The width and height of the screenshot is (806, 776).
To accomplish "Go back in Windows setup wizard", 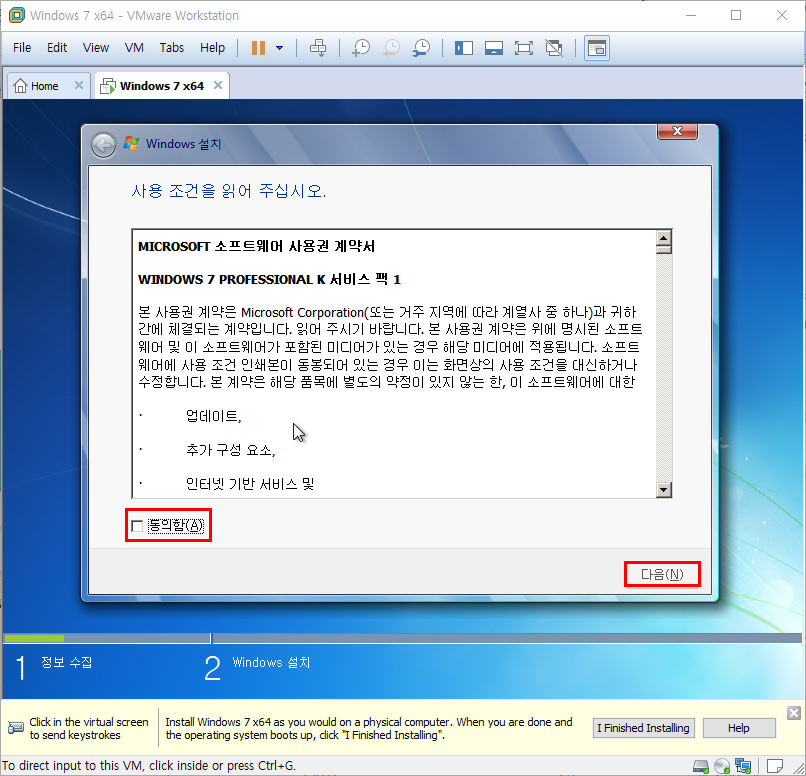I will [103, 145].
